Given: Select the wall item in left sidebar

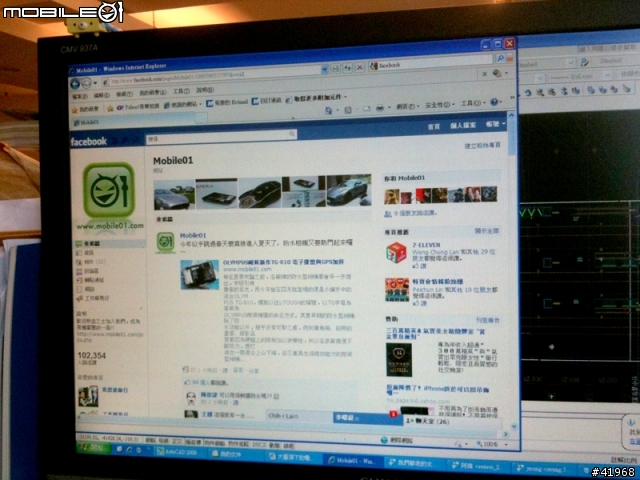Looking at the screenshot, I should tap(110, 244).
